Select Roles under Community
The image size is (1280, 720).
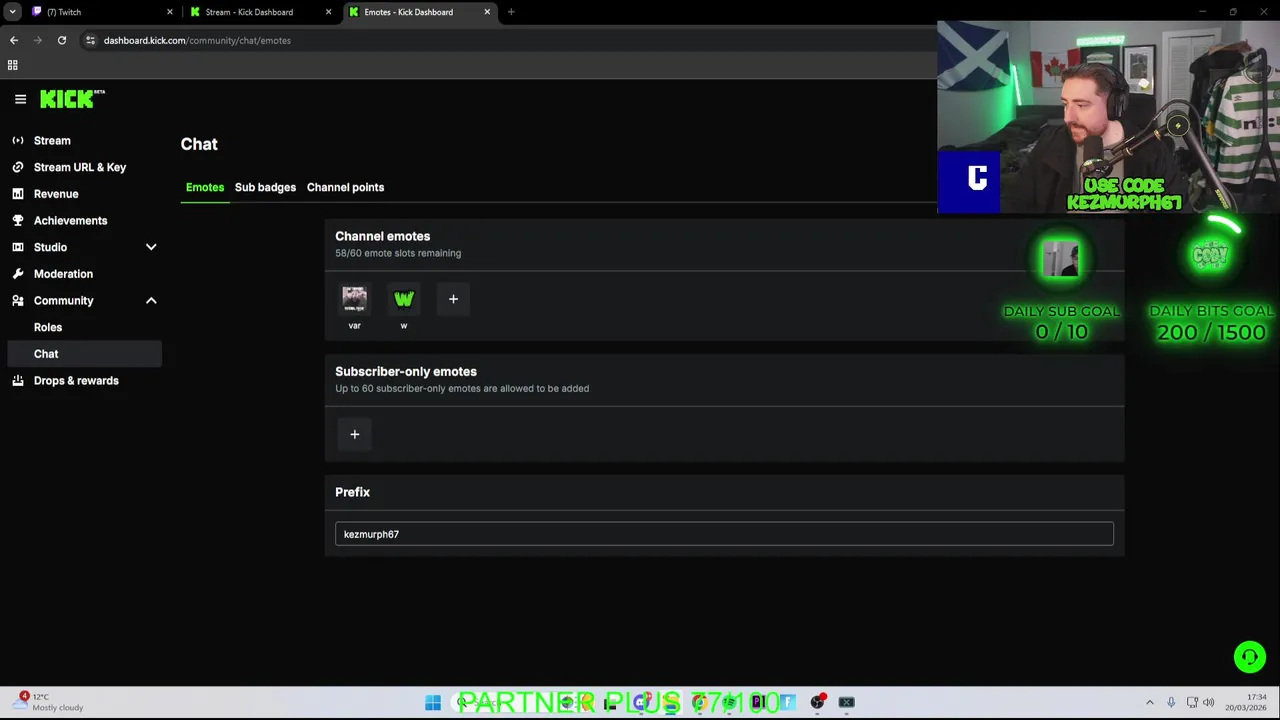48,327
